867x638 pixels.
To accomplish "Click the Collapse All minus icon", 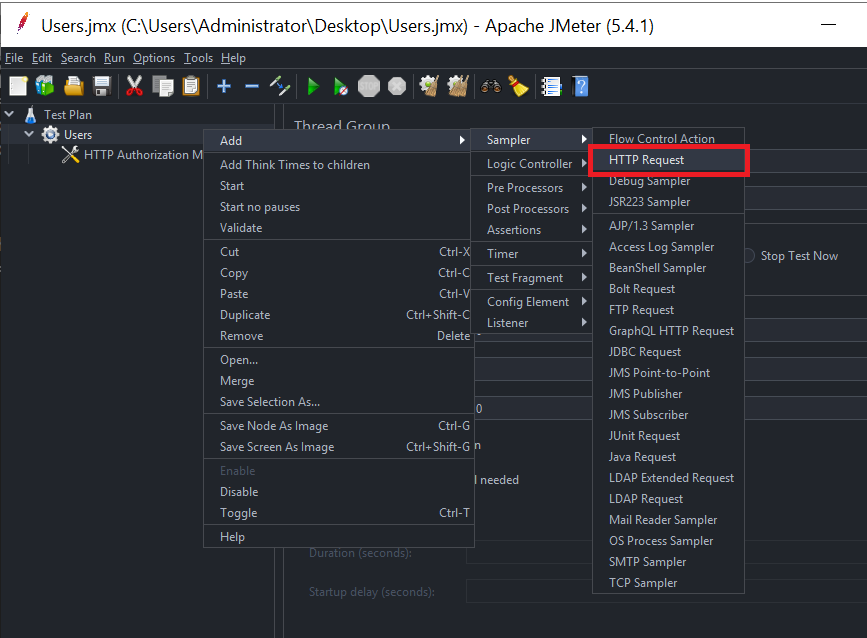I will pyautogui.click(x=252, y=86).
